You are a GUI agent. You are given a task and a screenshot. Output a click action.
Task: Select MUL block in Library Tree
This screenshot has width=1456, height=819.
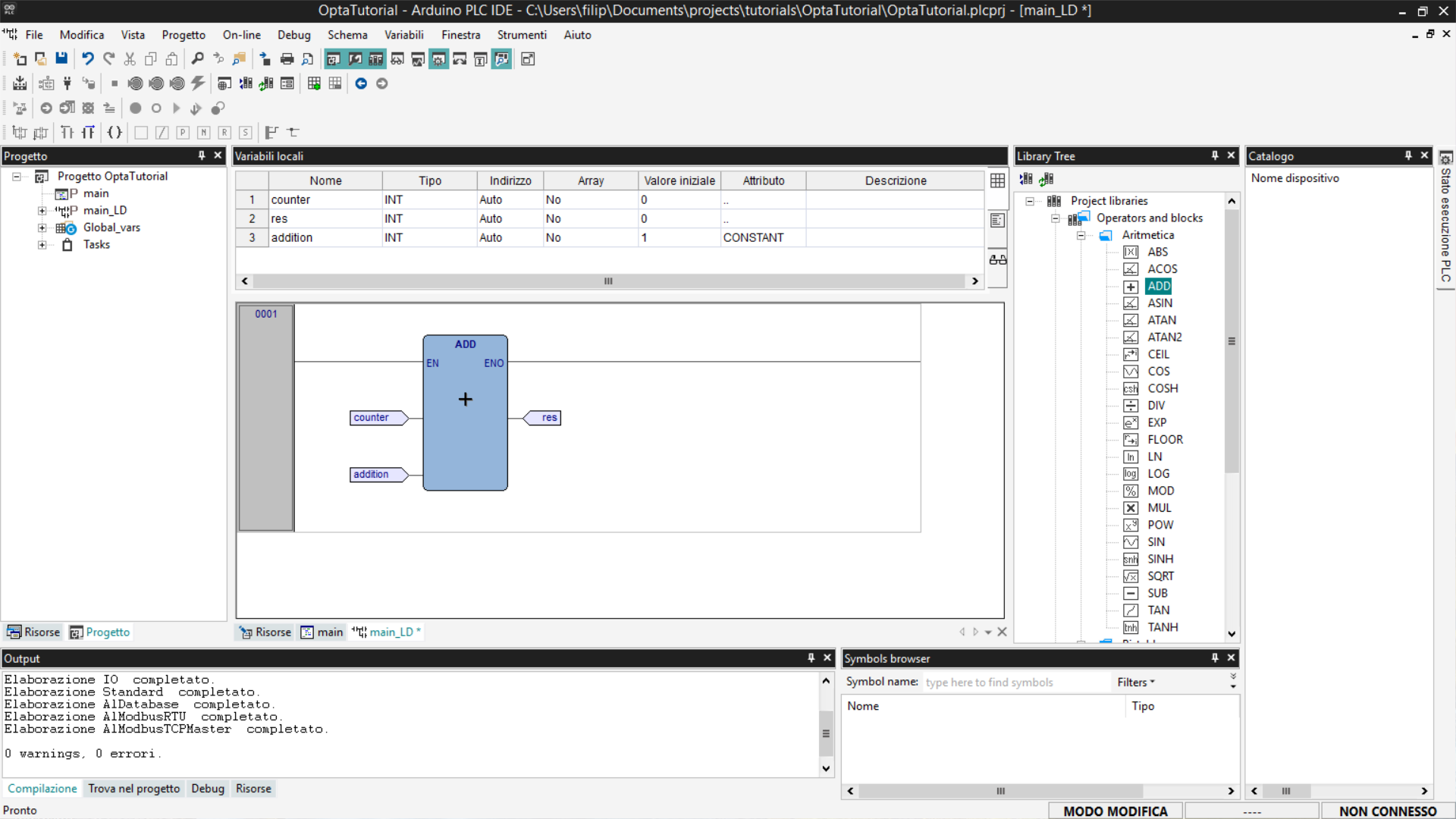(1159, 508)
